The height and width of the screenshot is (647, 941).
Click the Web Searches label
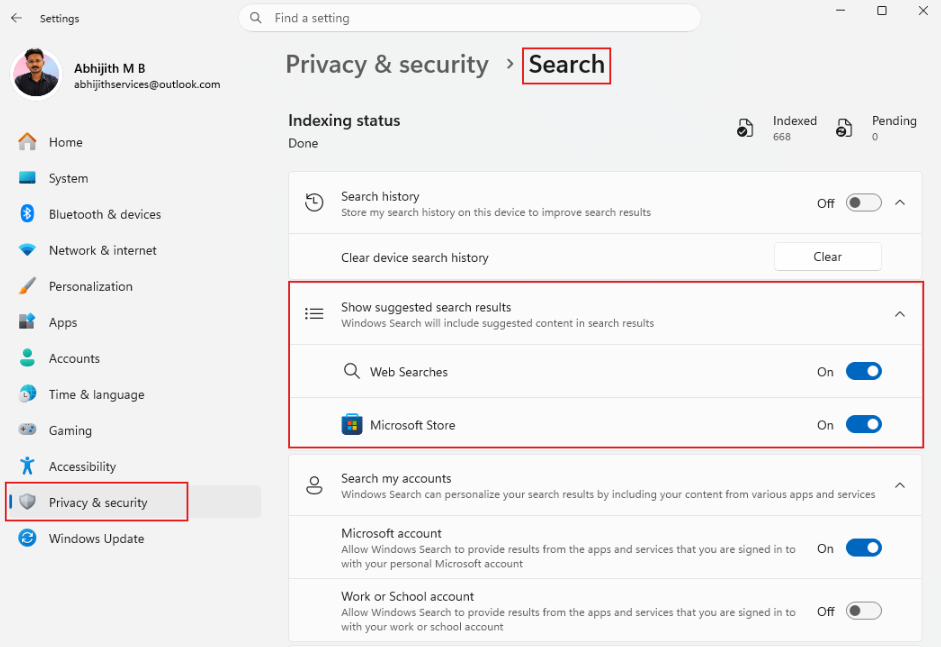(x=409, y=372)
